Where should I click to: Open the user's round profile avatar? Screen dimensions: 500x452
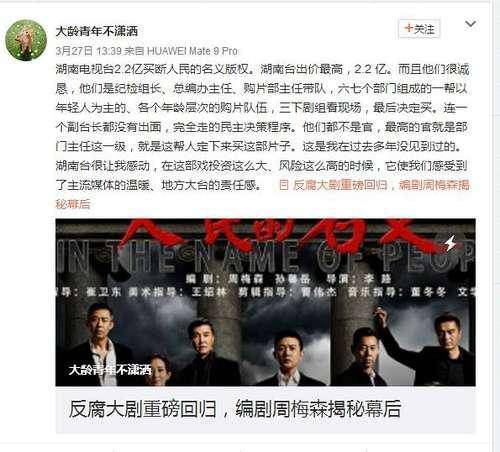26,39
